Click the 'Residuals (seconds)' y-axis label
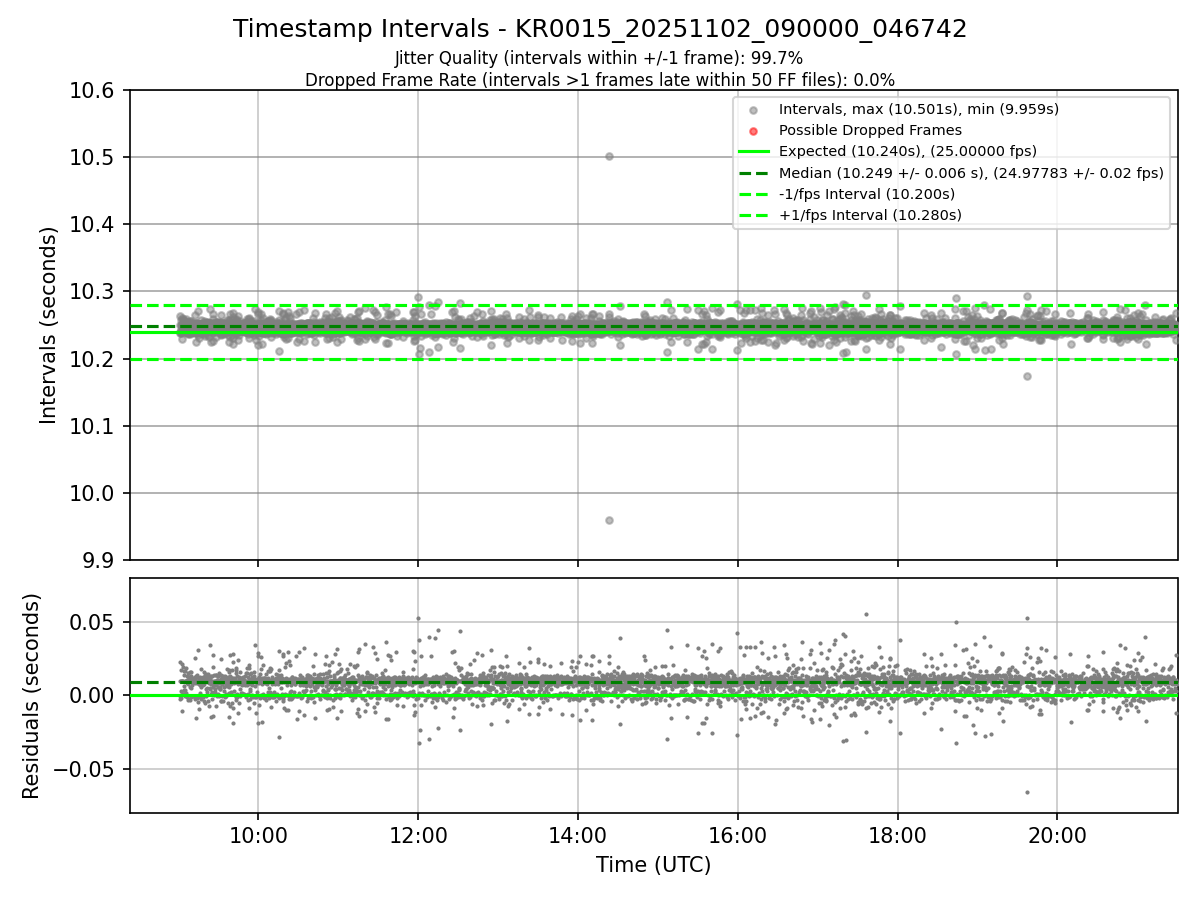Viewport: 1200px width, 900px height. tap(31, 696)
